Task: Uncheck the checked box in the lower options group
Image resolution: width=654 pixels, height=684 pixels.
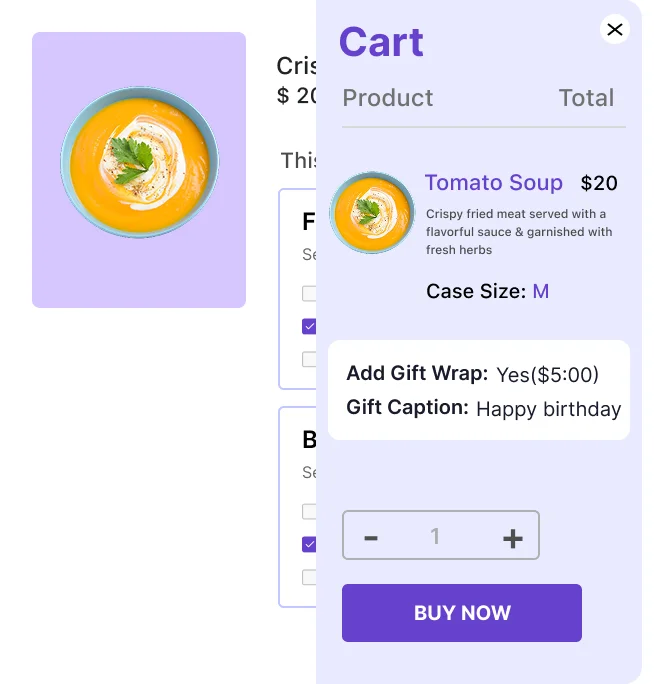Action: (309, 544)
